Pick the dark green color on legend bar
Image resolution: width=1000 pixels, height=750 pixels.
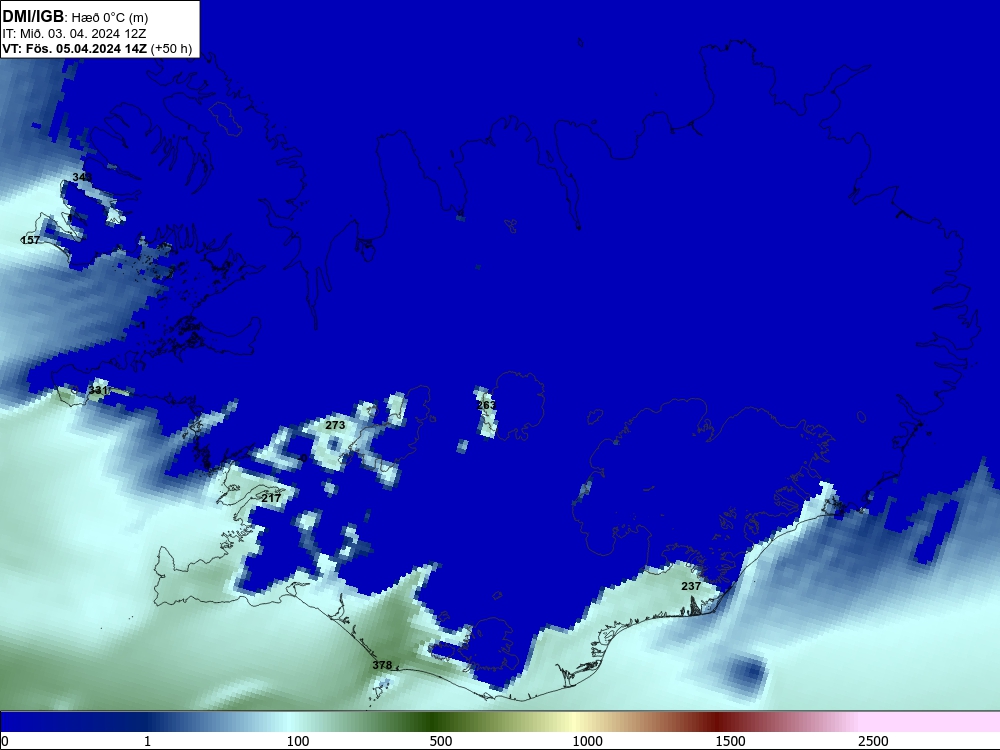tap(434, 723)
